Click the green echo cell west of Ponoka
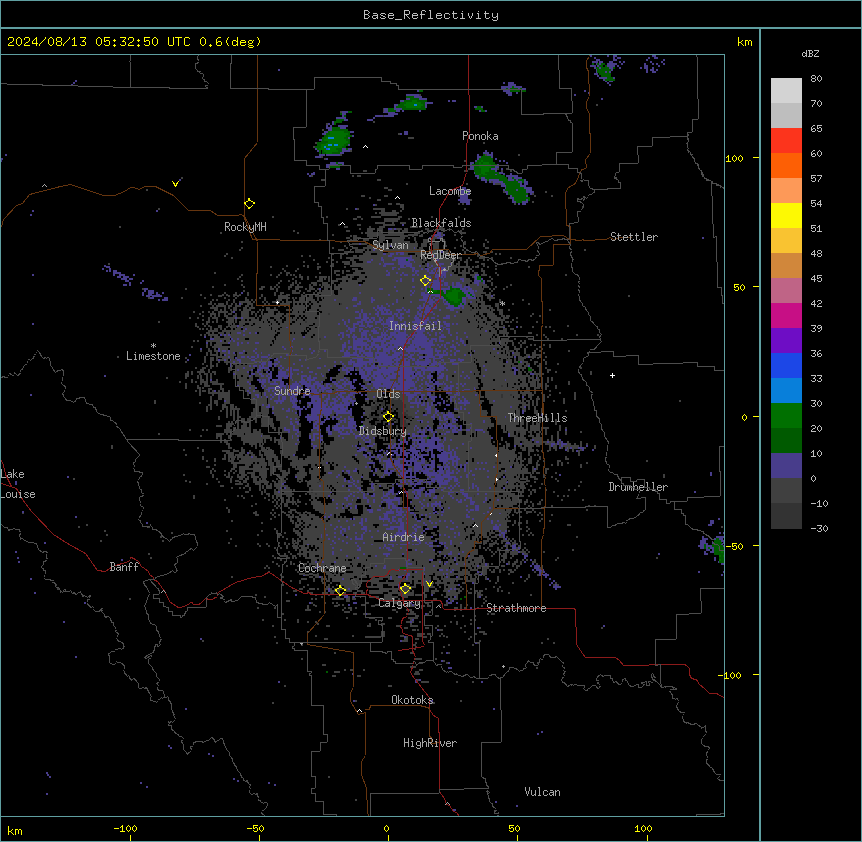This screenshot has height=842, width=862. click(334, 140)
